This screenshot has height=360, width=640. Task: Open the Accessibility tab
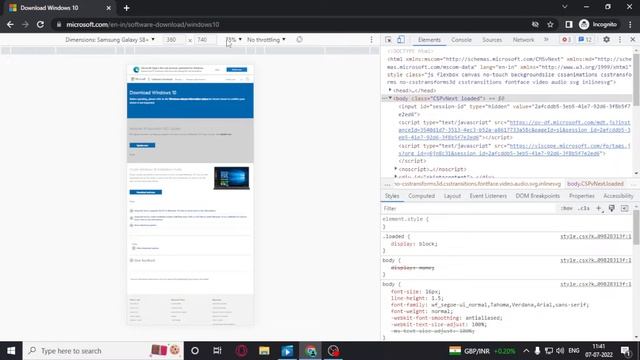coord(618,196)
